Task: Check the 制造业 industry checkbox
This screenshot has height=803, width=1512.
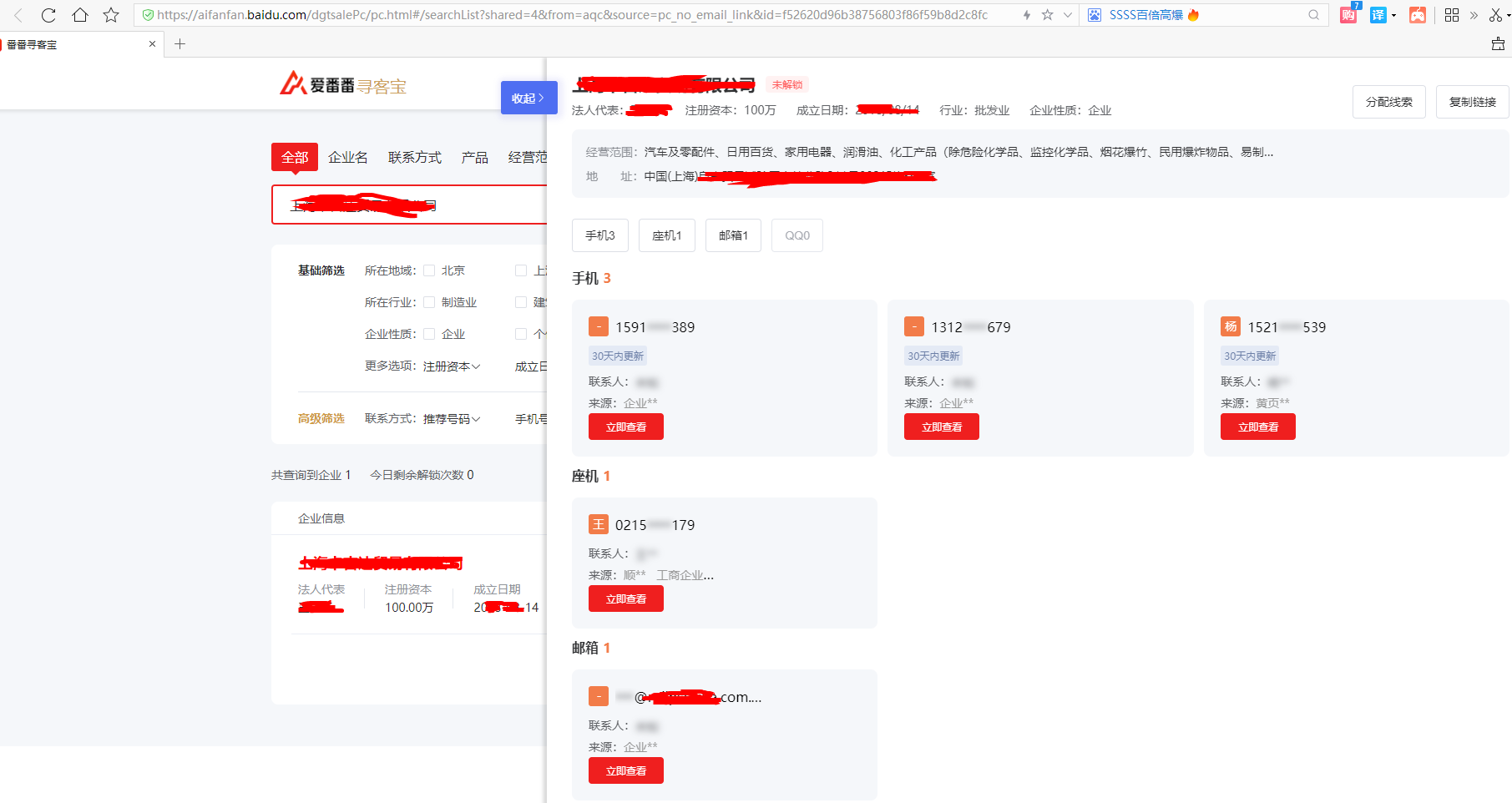Action: coord(429,302)
